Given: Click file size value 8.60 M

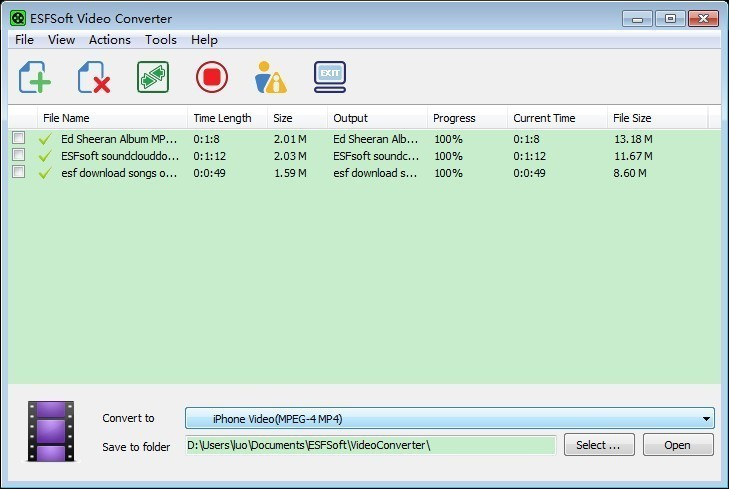Looking at the screenshot, I should pyautogui.click(x=630, y=173).
